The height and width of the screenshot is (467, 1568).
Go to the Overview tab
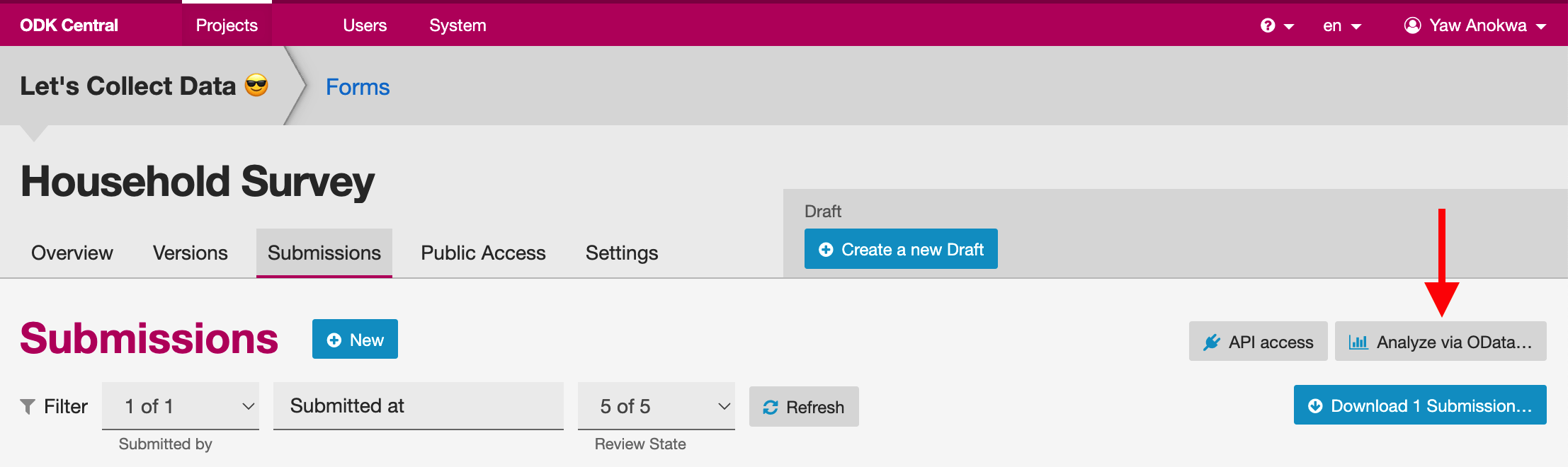[x=72, y=253]
